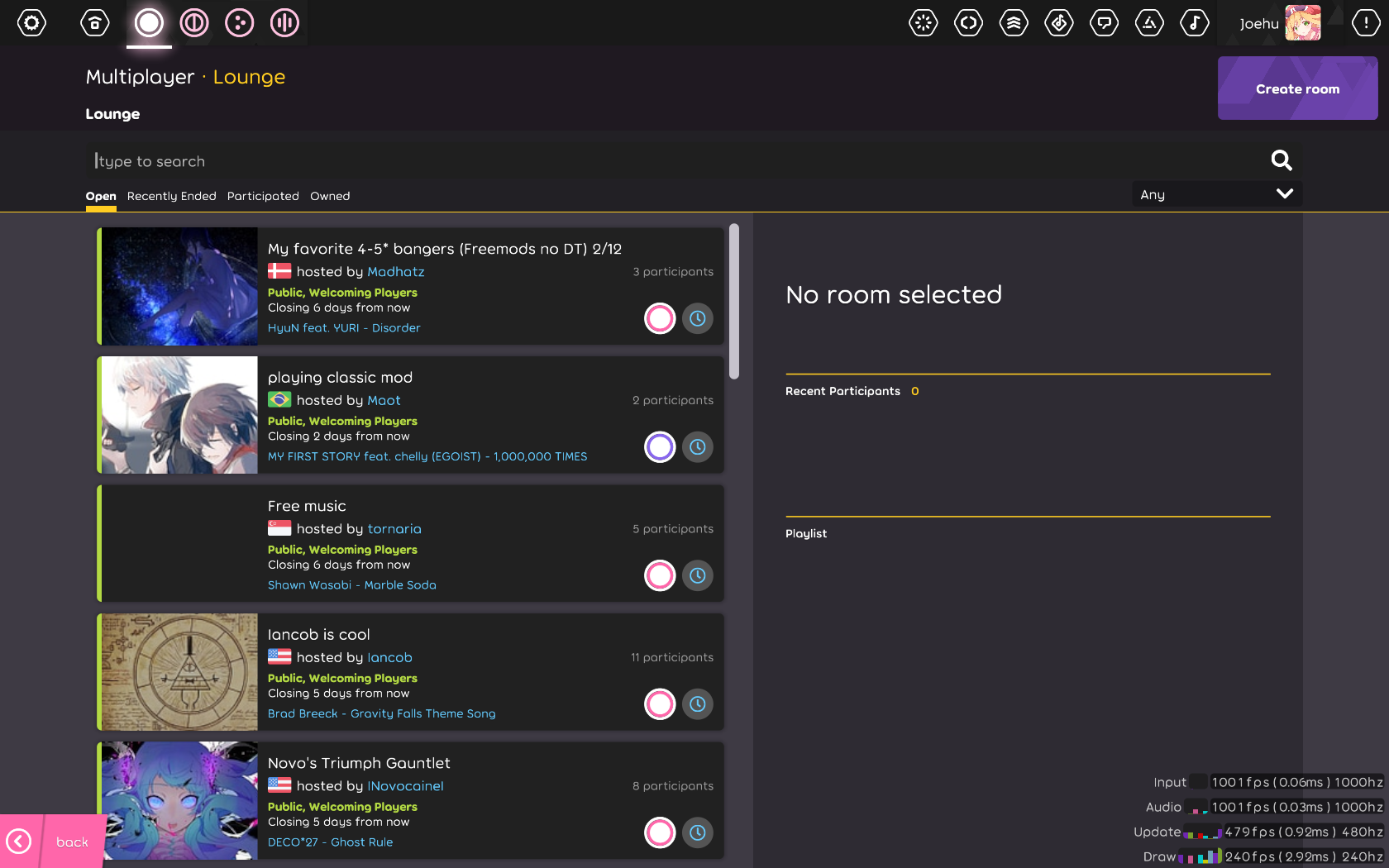This screenshot has width=1389, height=868.
Task: Select the osu!taiko ruleset icon
Action: click(x=193, y=22)
